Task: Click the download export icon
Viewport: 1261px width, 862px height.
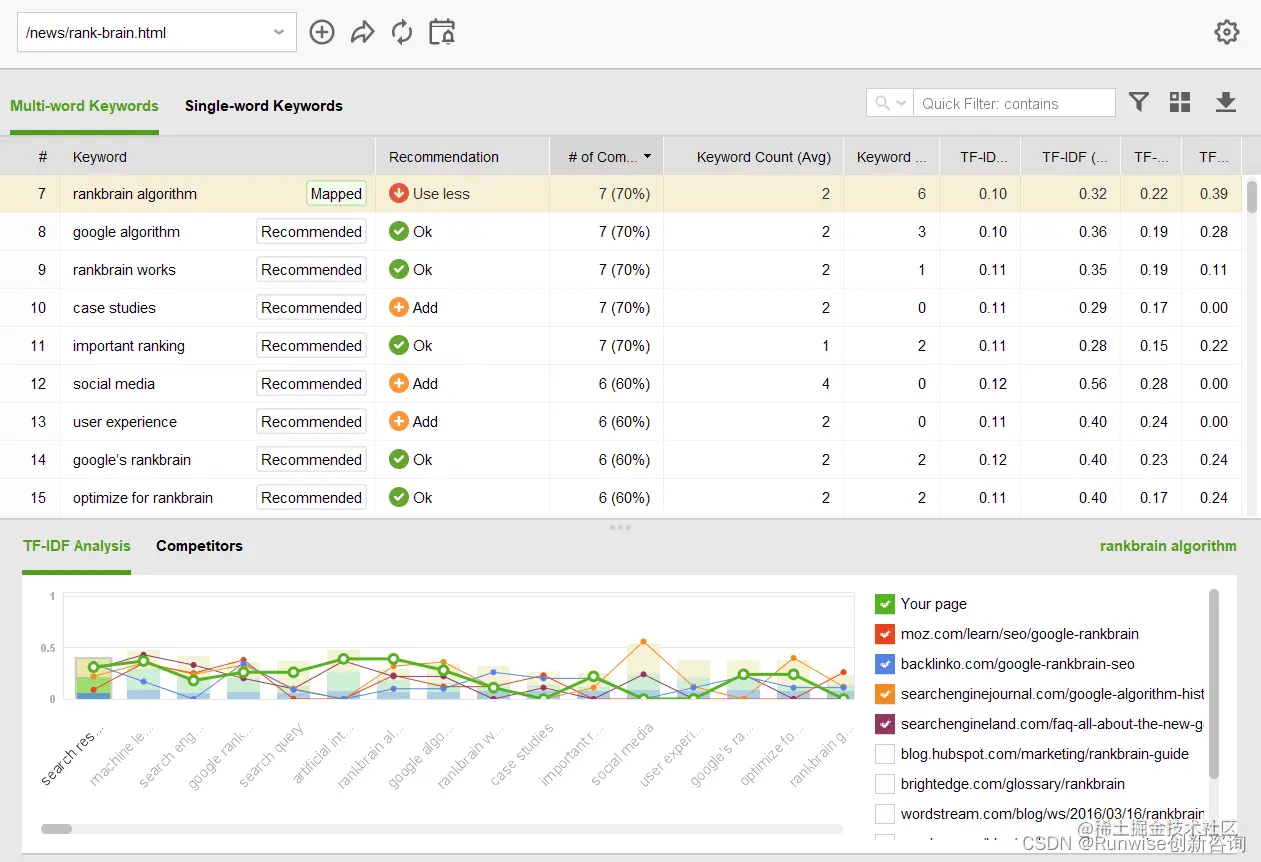Action: coord(1226,102)
